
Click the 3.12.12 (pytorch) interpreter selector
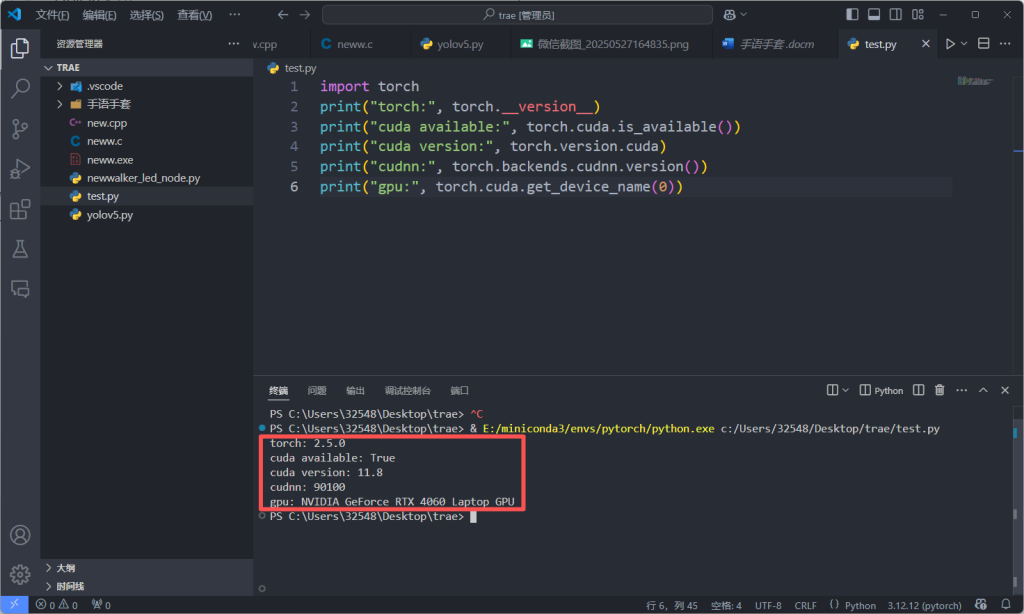click(x=925, y=605)
